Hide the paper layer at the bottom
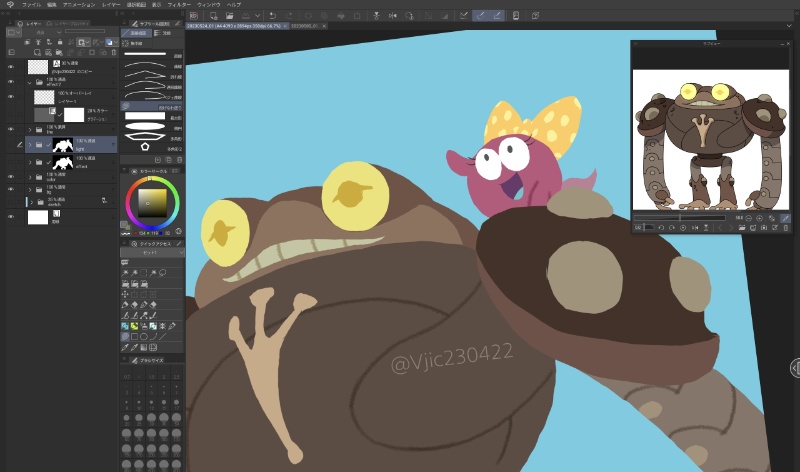 11,217
